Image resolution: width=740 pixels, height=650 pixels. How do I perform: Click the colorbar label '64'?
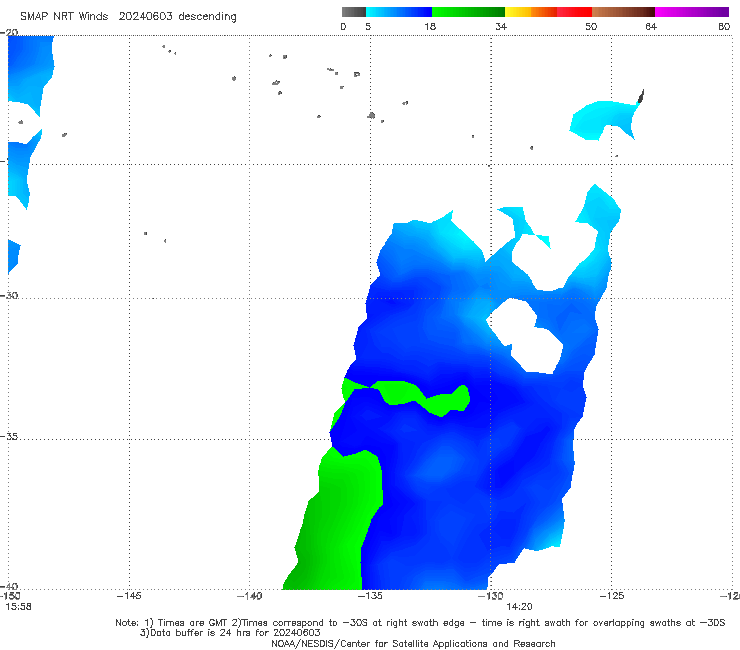[651, 26]
